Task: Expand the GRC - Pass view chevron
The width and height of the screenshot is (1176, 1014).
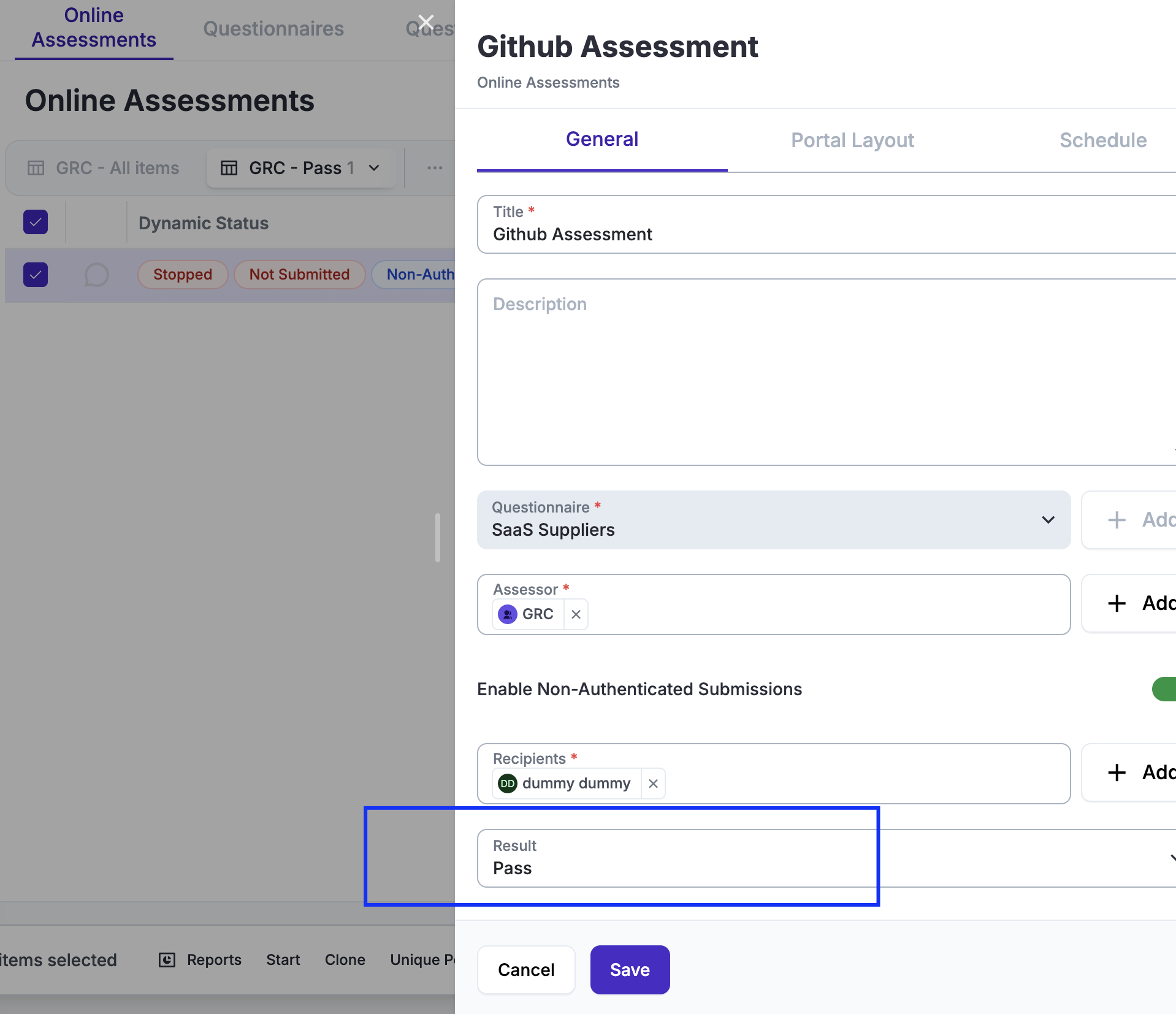Action: 374,168
